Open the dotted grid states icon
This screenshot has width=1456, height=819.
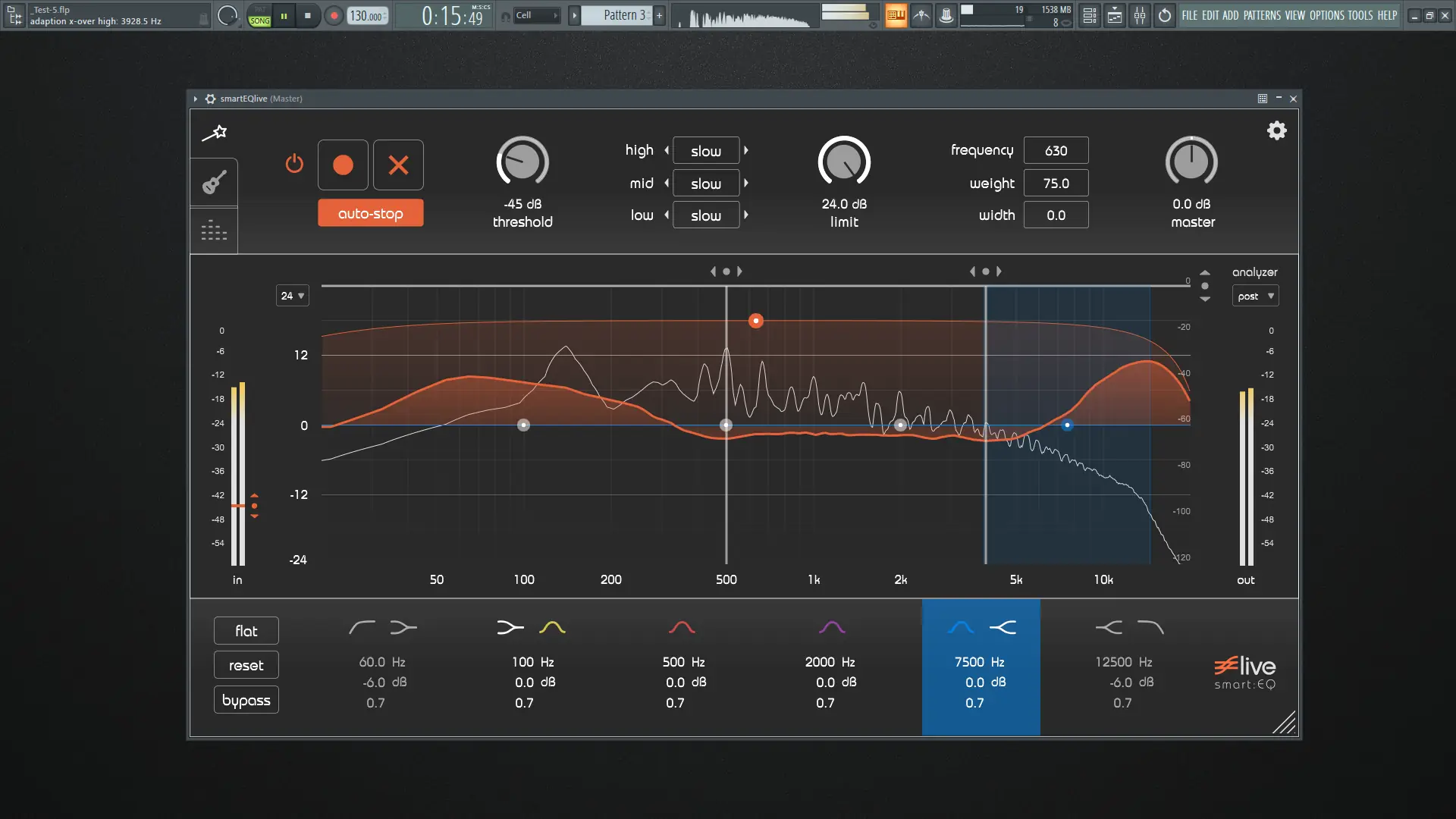pos(215,231)
